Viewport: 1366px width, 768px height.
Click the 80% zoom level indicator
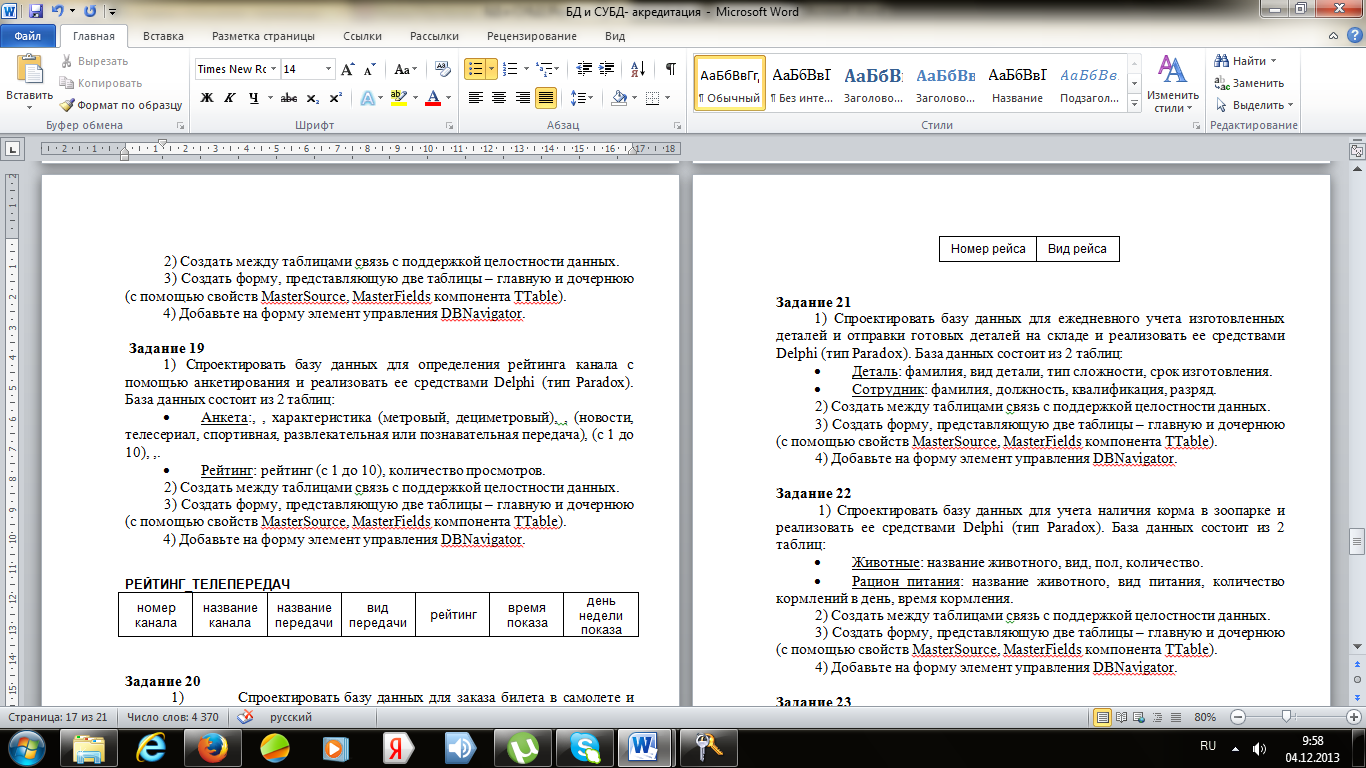click(1205, 717)
